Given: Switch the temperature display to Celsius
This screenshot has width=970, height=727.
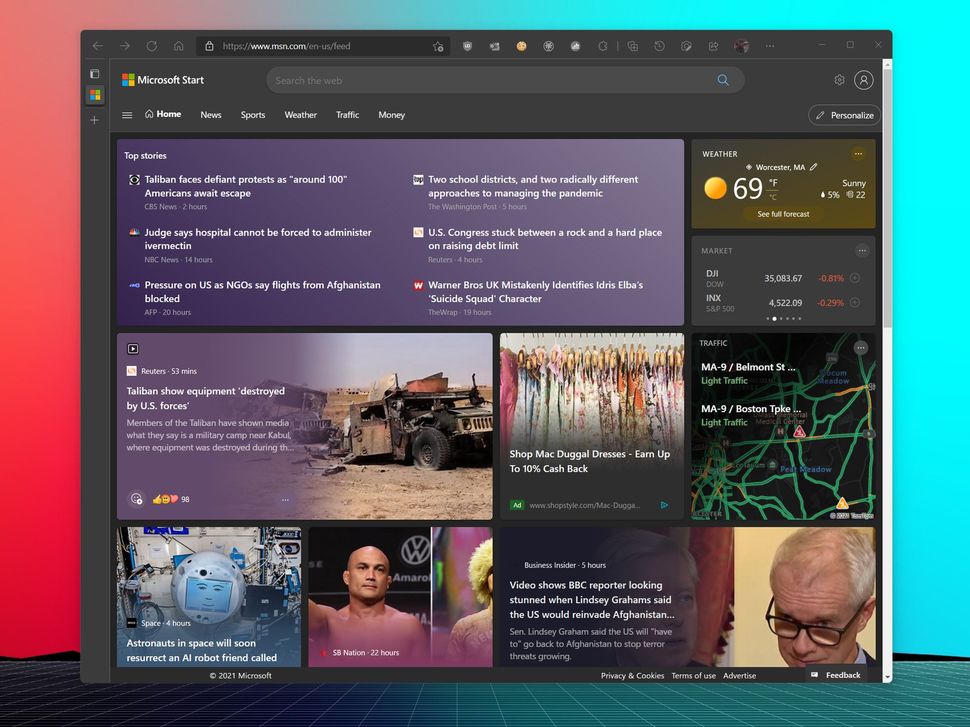Looking at the screenshot, I should pyautogui.click(x=774, y=196).
